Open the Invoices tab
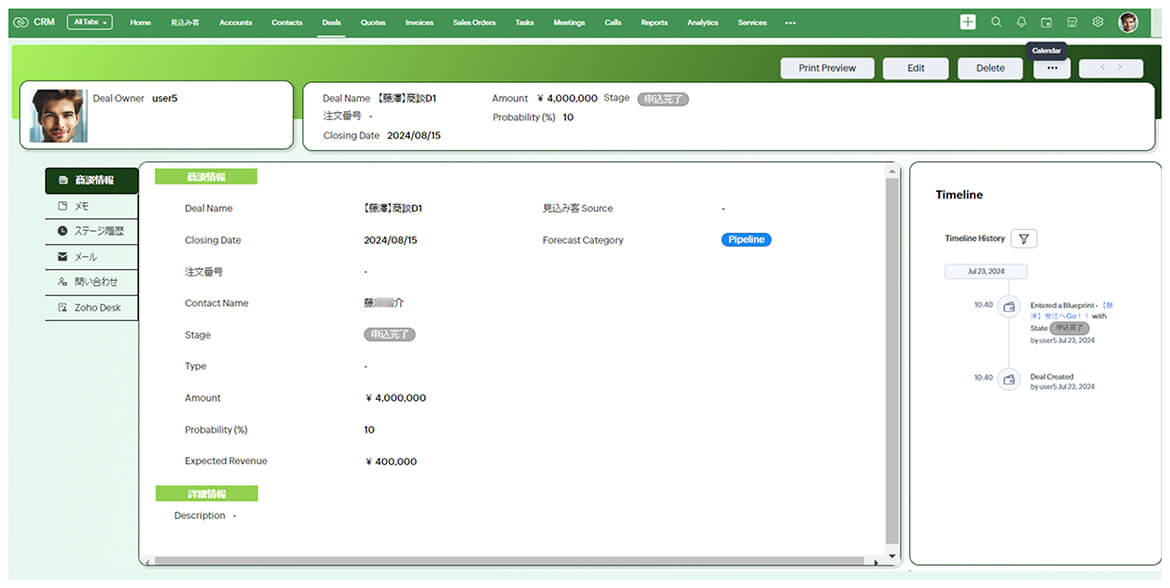Viewport: 1170px width, 588px height. click(x=419, y=22)
